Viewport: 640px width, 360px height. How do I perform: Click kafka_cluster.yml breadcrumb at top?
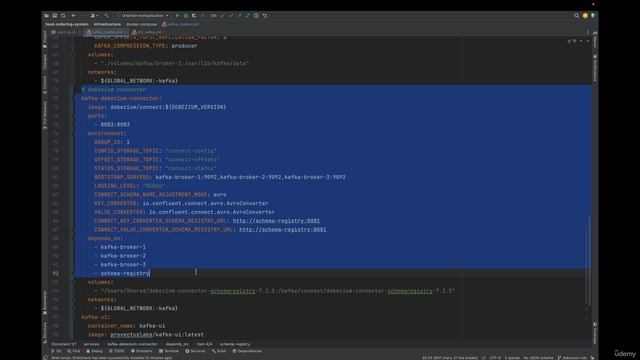click(x=180, y=24)
